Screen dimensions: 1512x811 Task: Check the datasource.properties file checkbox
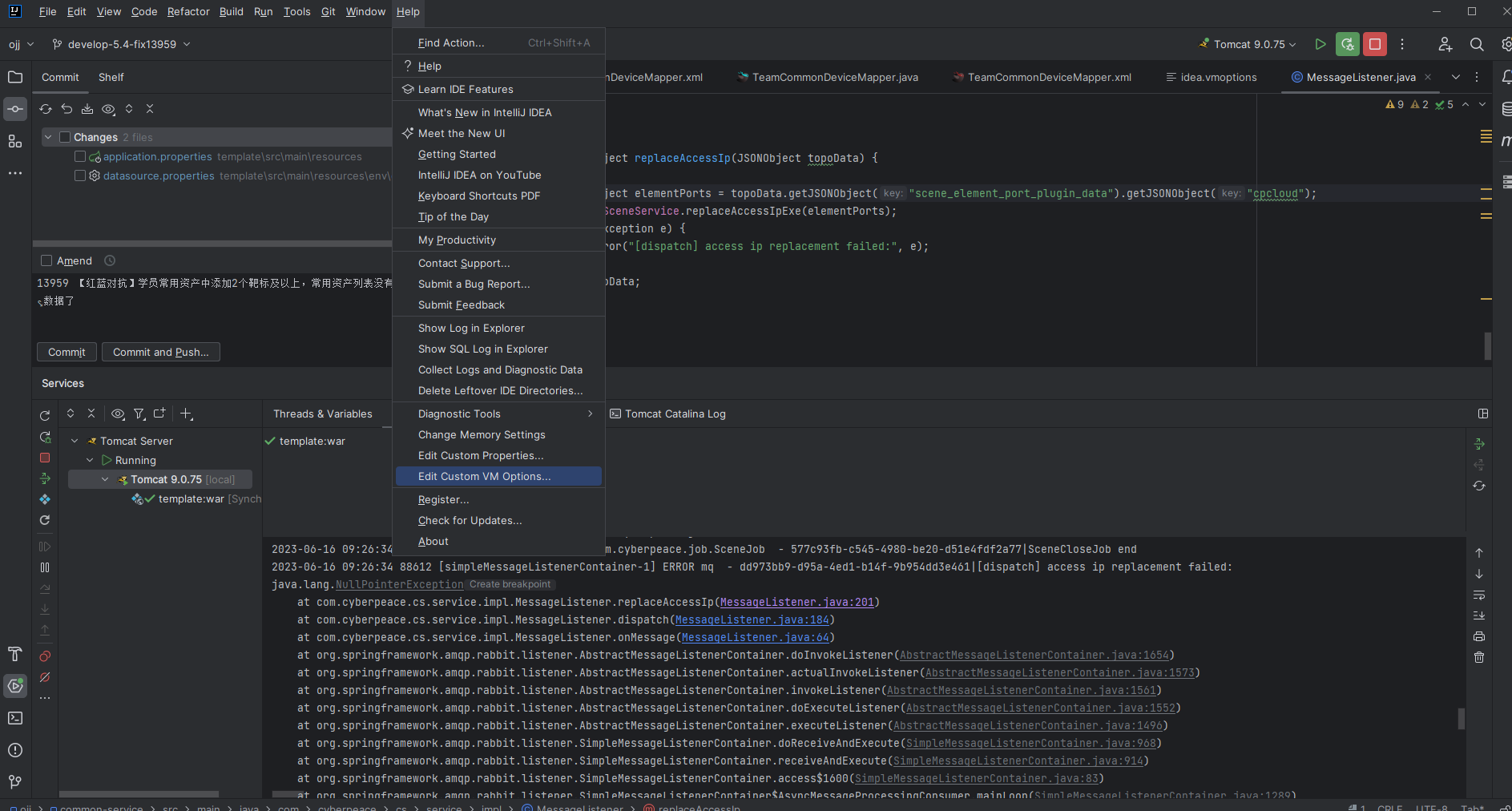80,176
